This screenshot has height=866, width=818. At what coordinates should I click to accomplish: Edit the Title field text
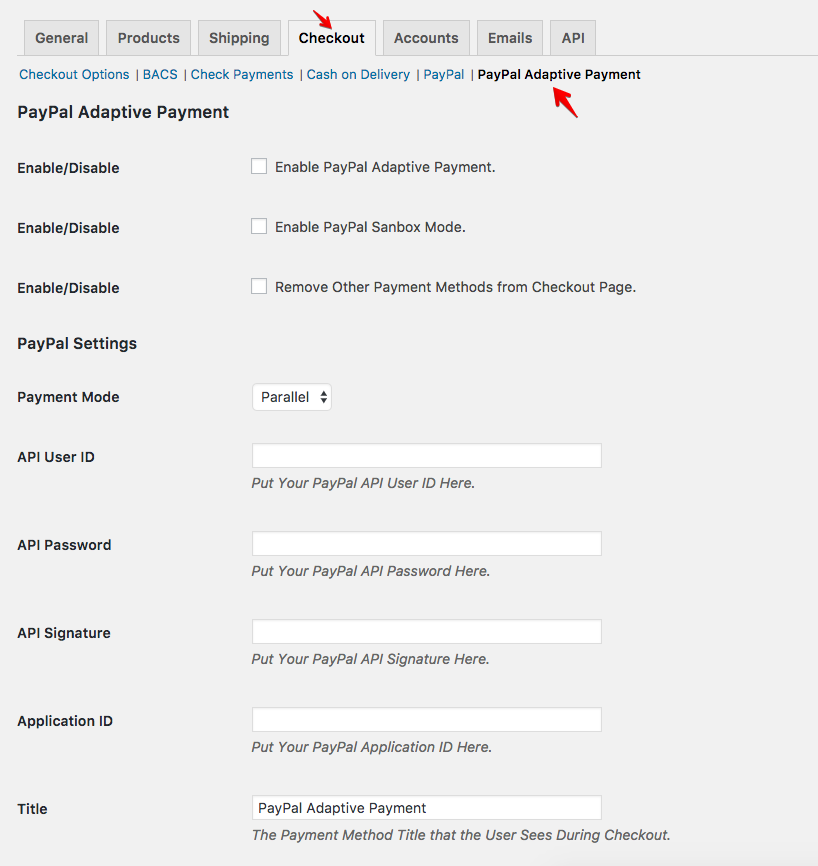pos(426,807)
